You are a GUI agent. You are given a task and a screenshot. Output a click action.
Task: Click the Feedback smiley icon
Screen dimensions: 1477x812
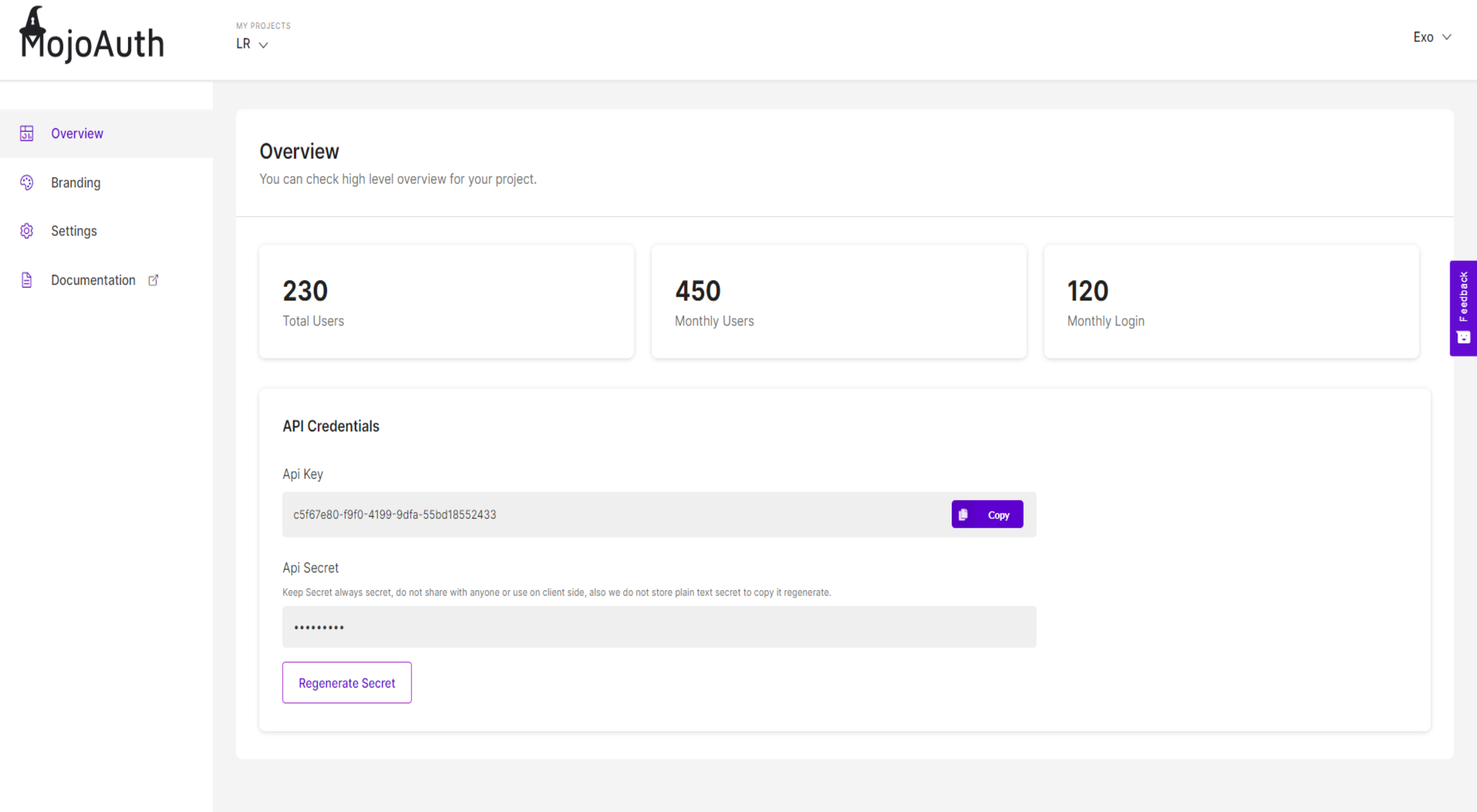coord(1463,337)
